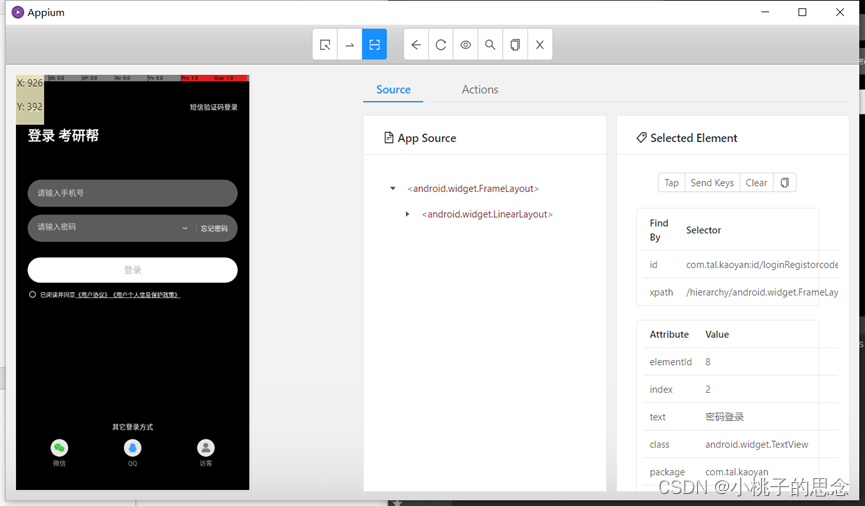This screenshot has width=865, height=506.
Task: Click the Appium logo in title bar
Action: click(18, 12)
